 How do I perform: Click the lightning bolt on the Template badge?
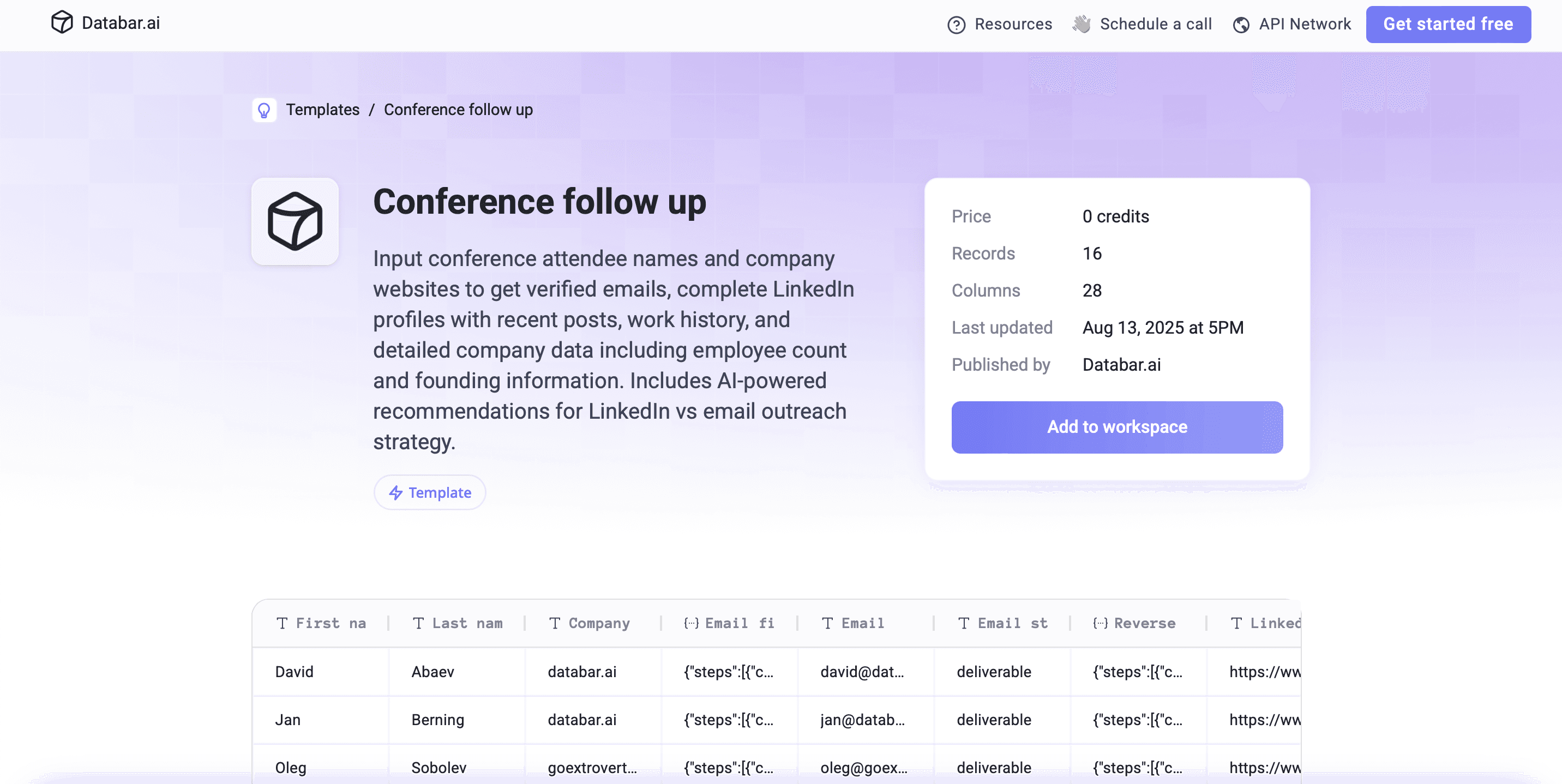(x=395, y=493)
